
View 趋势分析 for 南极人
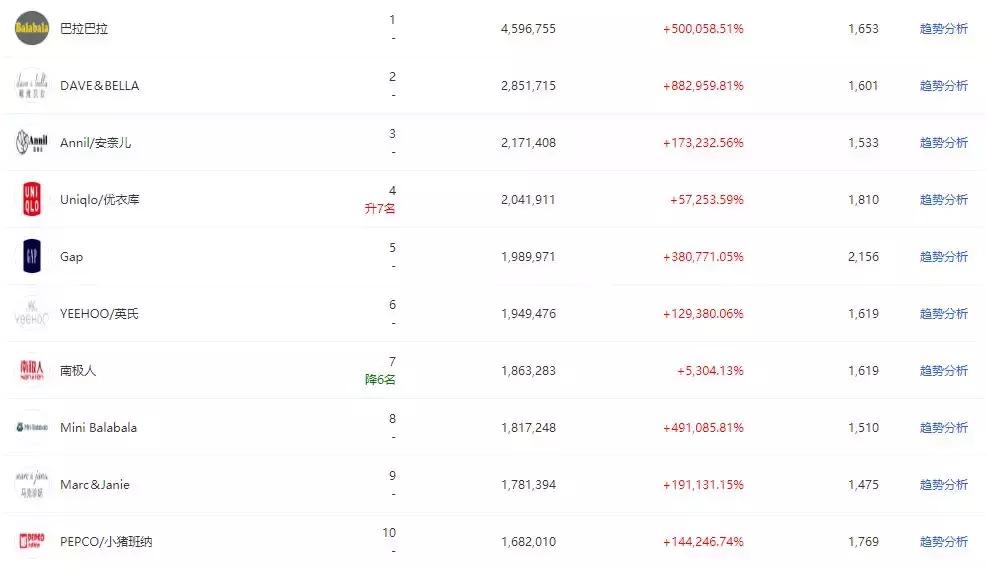943,371
